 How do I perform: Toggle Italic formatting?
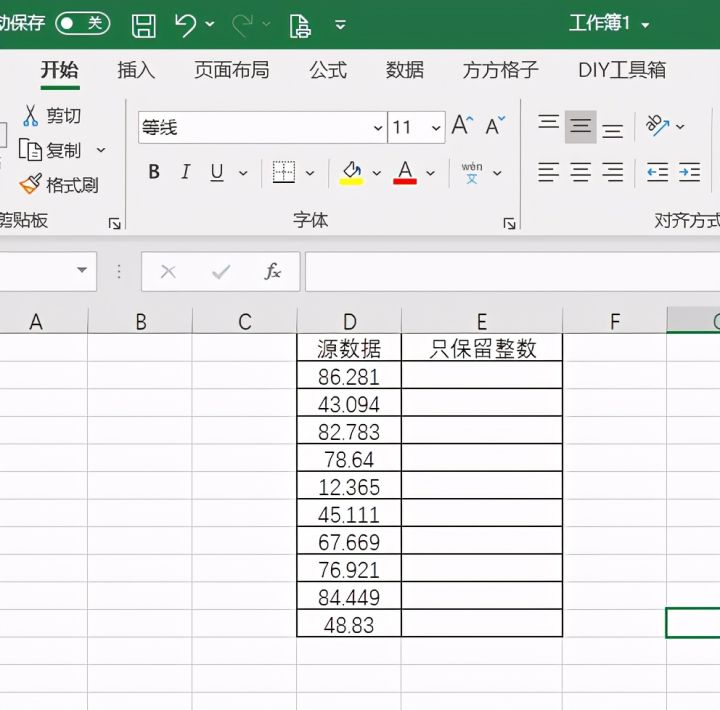coord(186,172)
